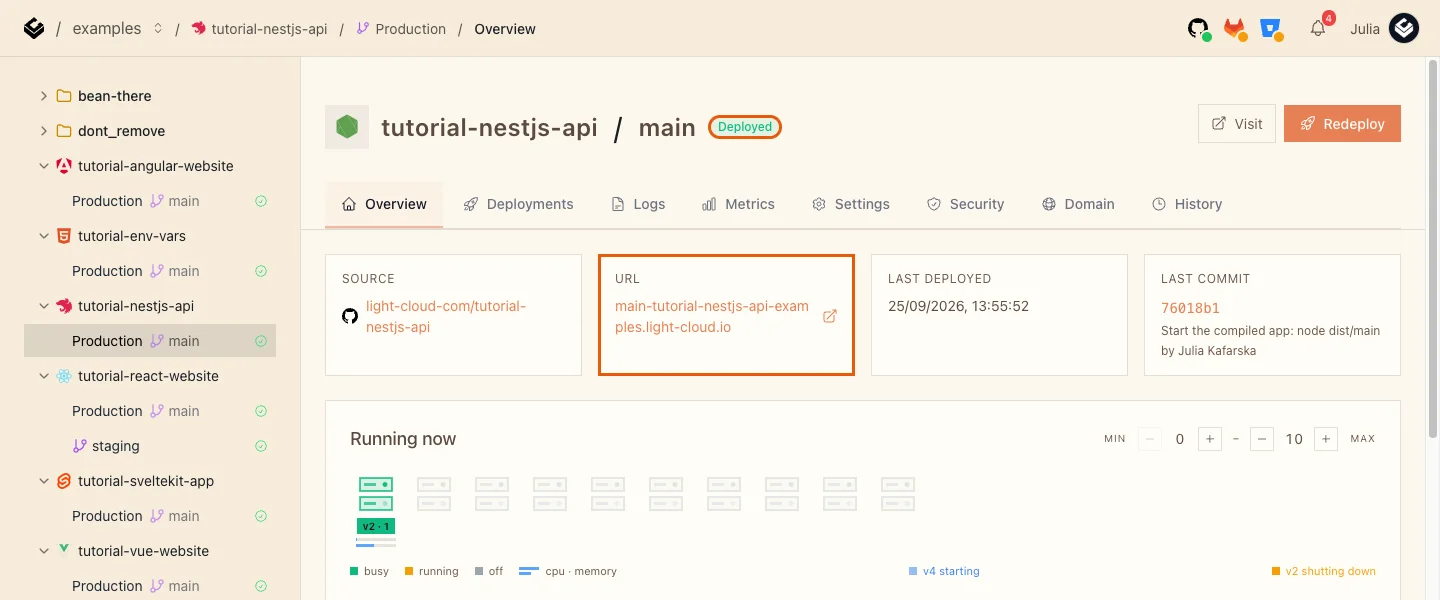
Task: Collapse the tutorial-sveltekit-app project
Action: point(43,481)
